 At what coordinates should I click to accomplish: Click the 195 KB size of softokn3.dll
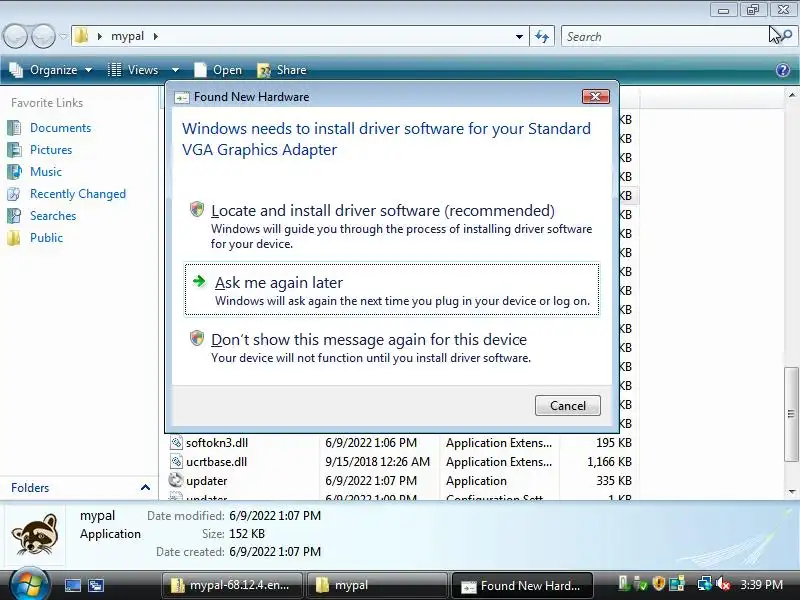coord(614,443)
